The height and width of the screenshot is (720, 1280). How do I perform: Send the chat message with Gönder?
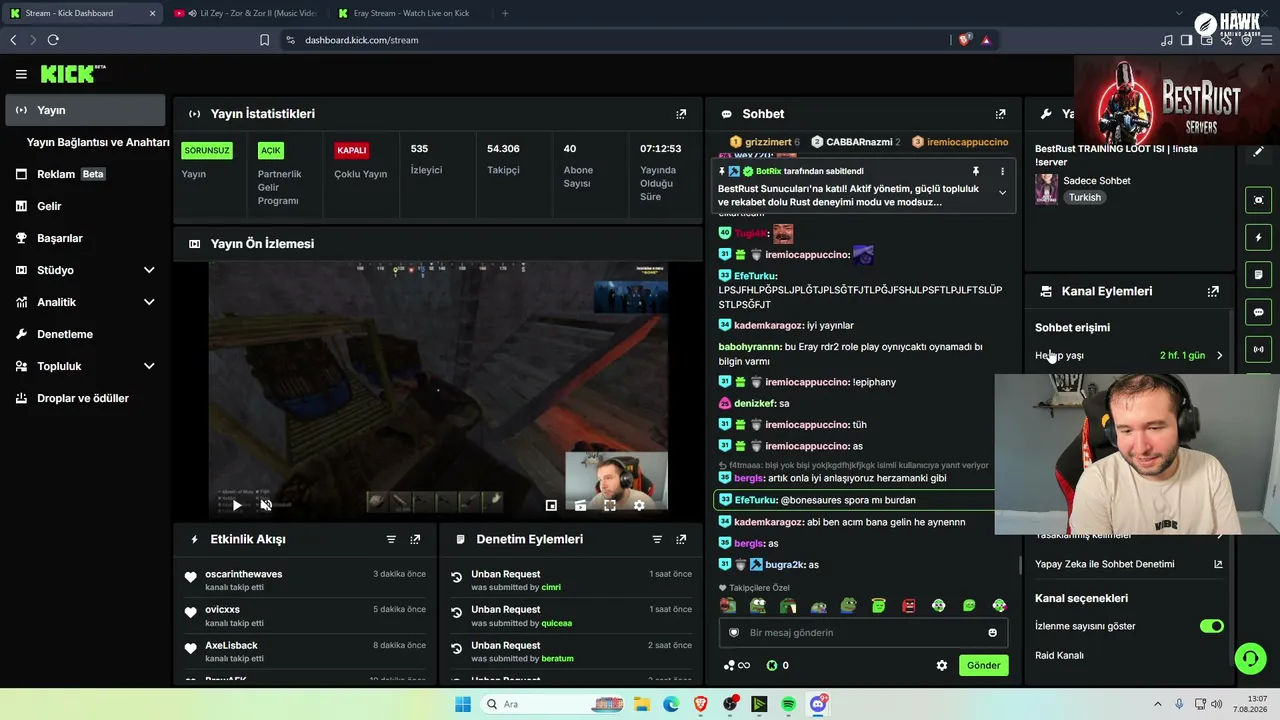983,665
